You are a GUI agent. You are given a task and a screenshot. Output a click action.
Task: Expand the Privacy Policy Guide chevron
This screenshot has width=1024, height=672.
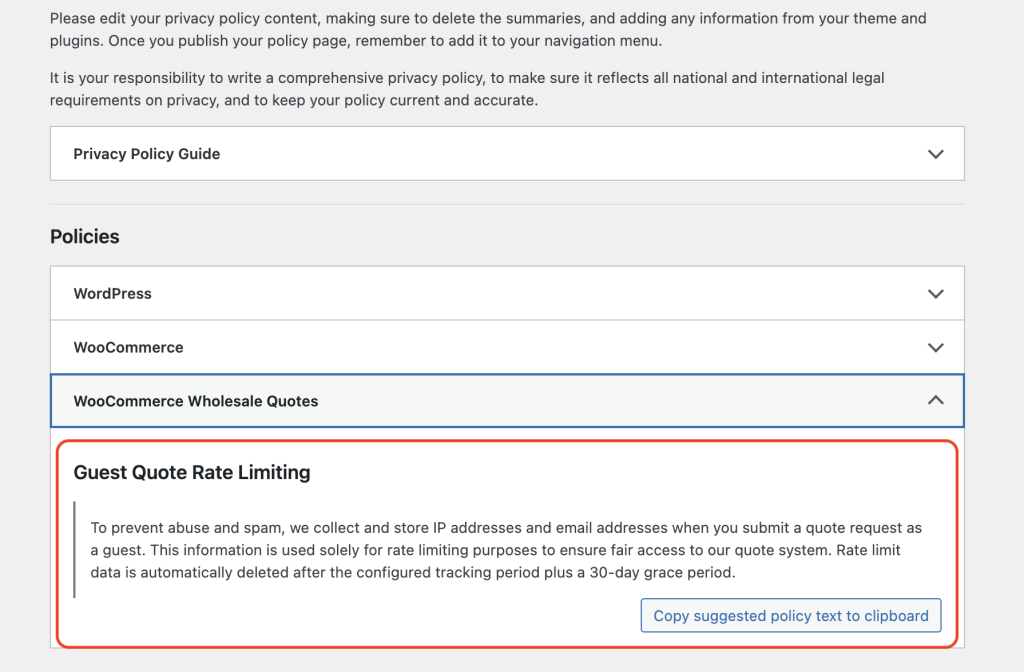(x=935, y=154)
